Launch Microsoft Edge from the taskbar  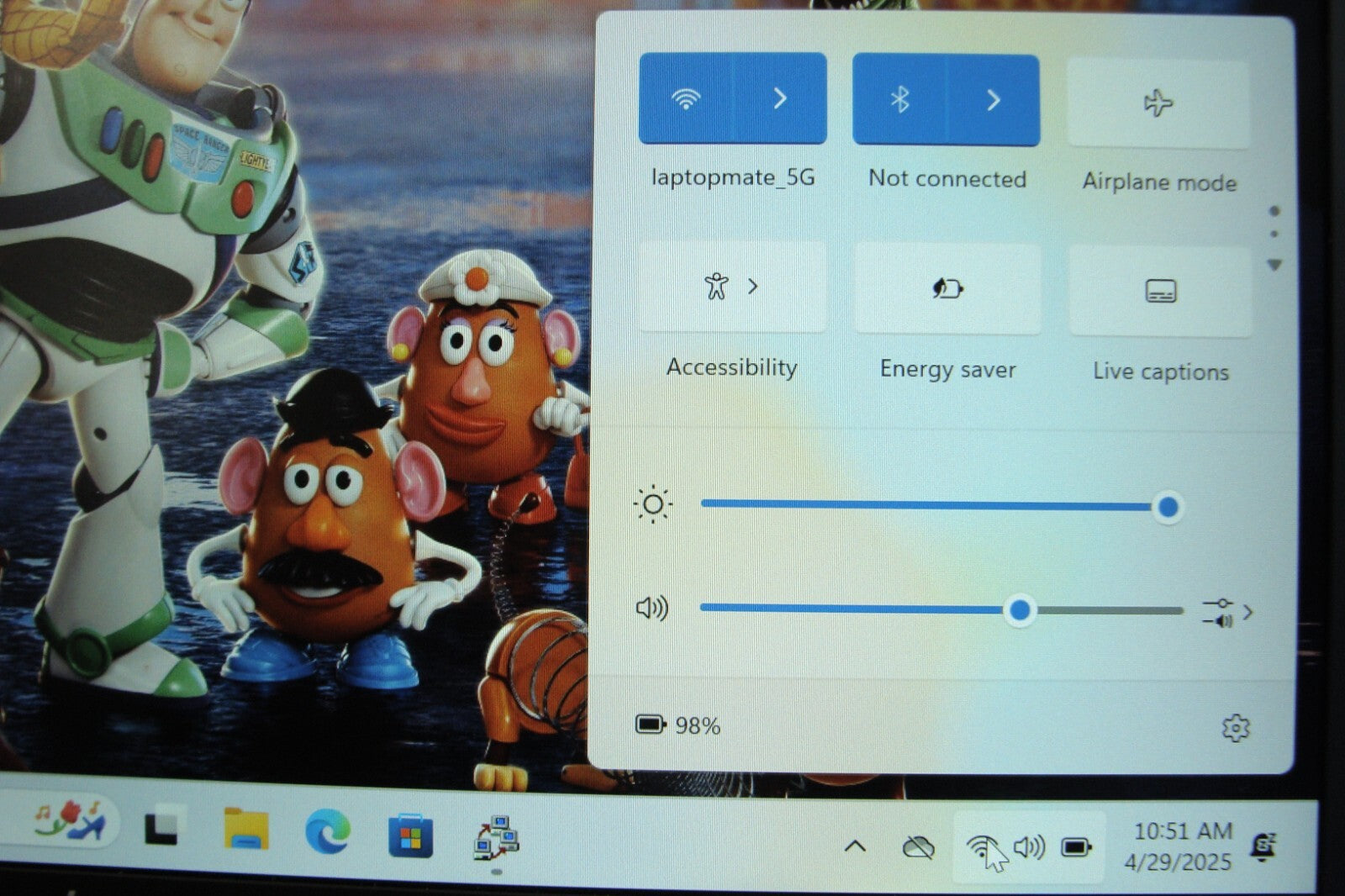point(327,834)
